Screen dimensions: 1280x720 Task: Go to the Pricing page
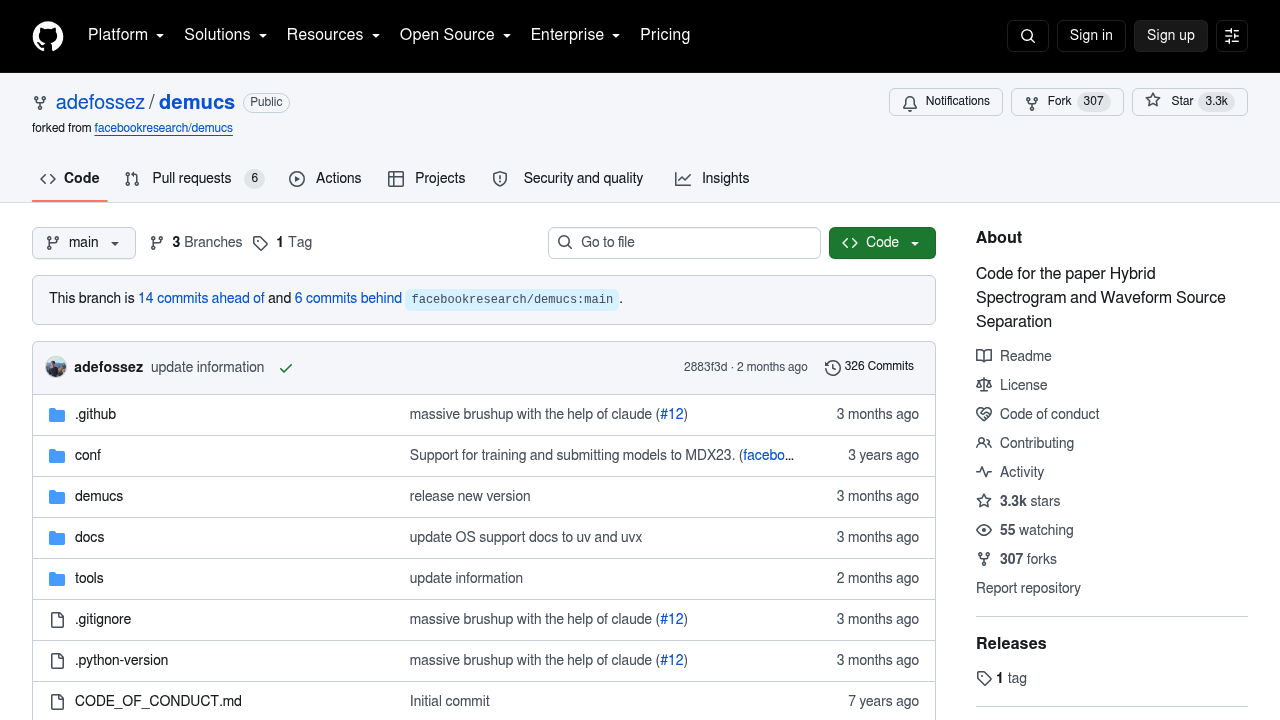click(x=665, y=35)
